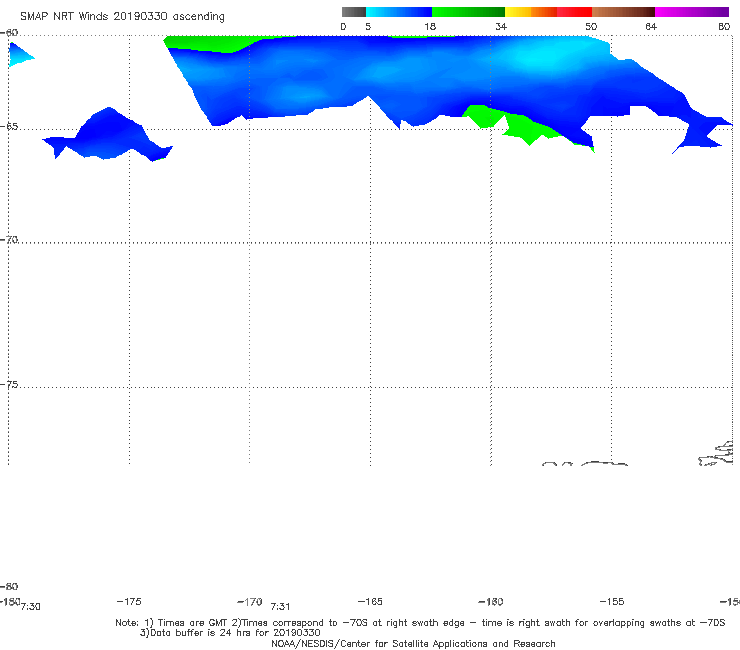The width and height of the screenshot is (740, 650).
Task: Click the longitude label '-165'
Action: (x=370, y=602)
